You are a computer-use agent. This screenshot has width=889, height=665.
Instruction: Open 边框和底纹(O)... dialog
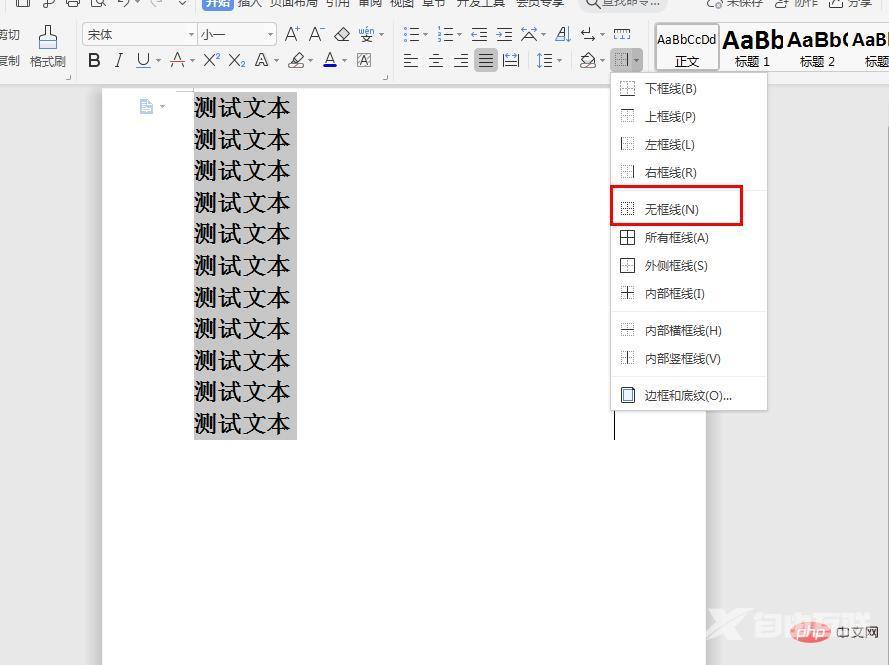687,395
